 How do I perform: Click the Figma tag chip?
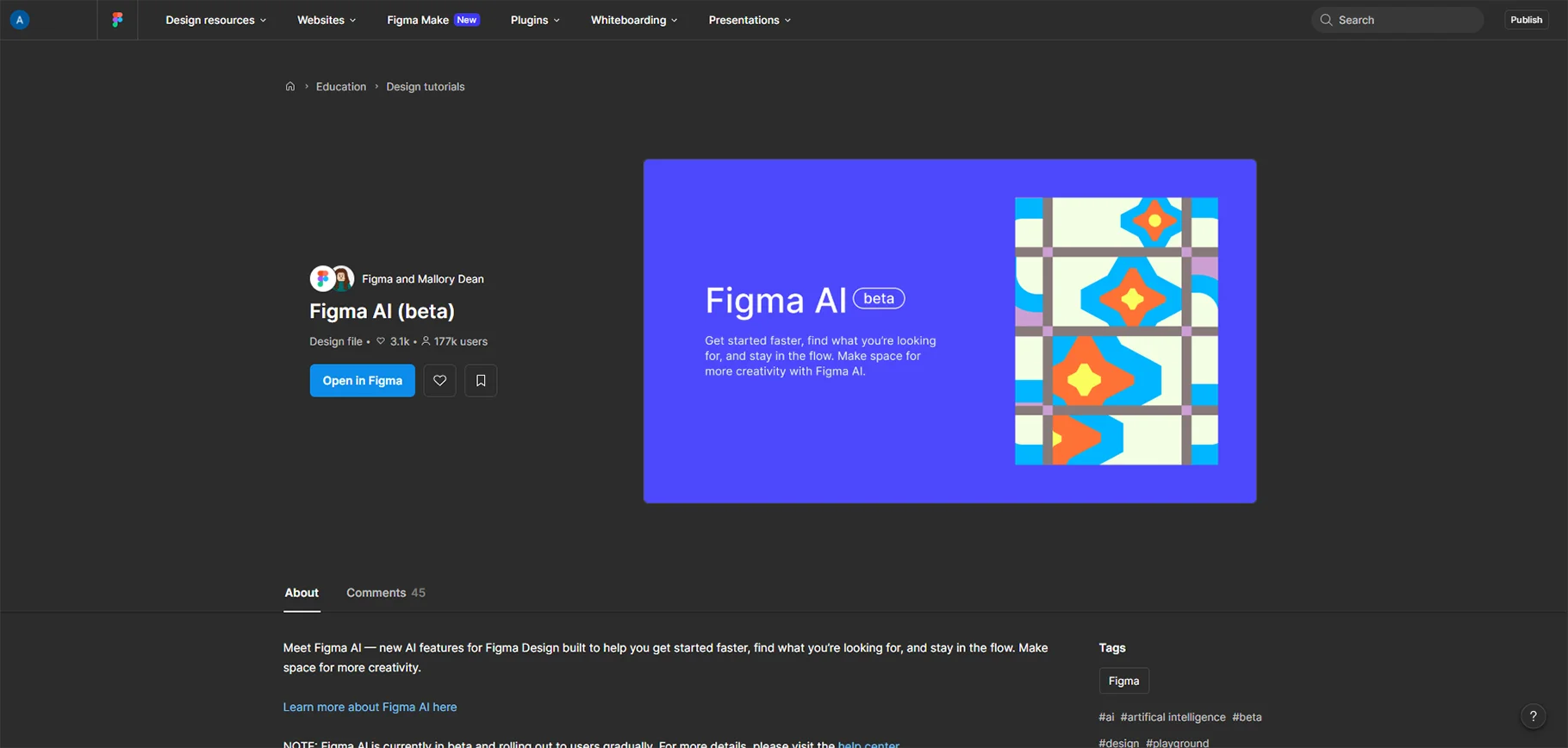click(x=1123, y=681)
